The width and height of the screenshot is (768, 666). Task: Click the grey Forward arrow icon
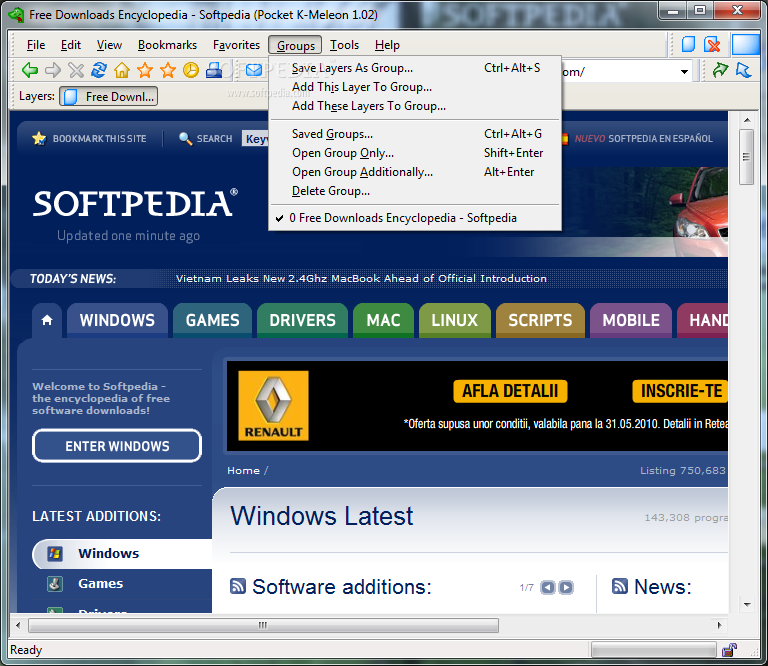(x=53, y=71)
